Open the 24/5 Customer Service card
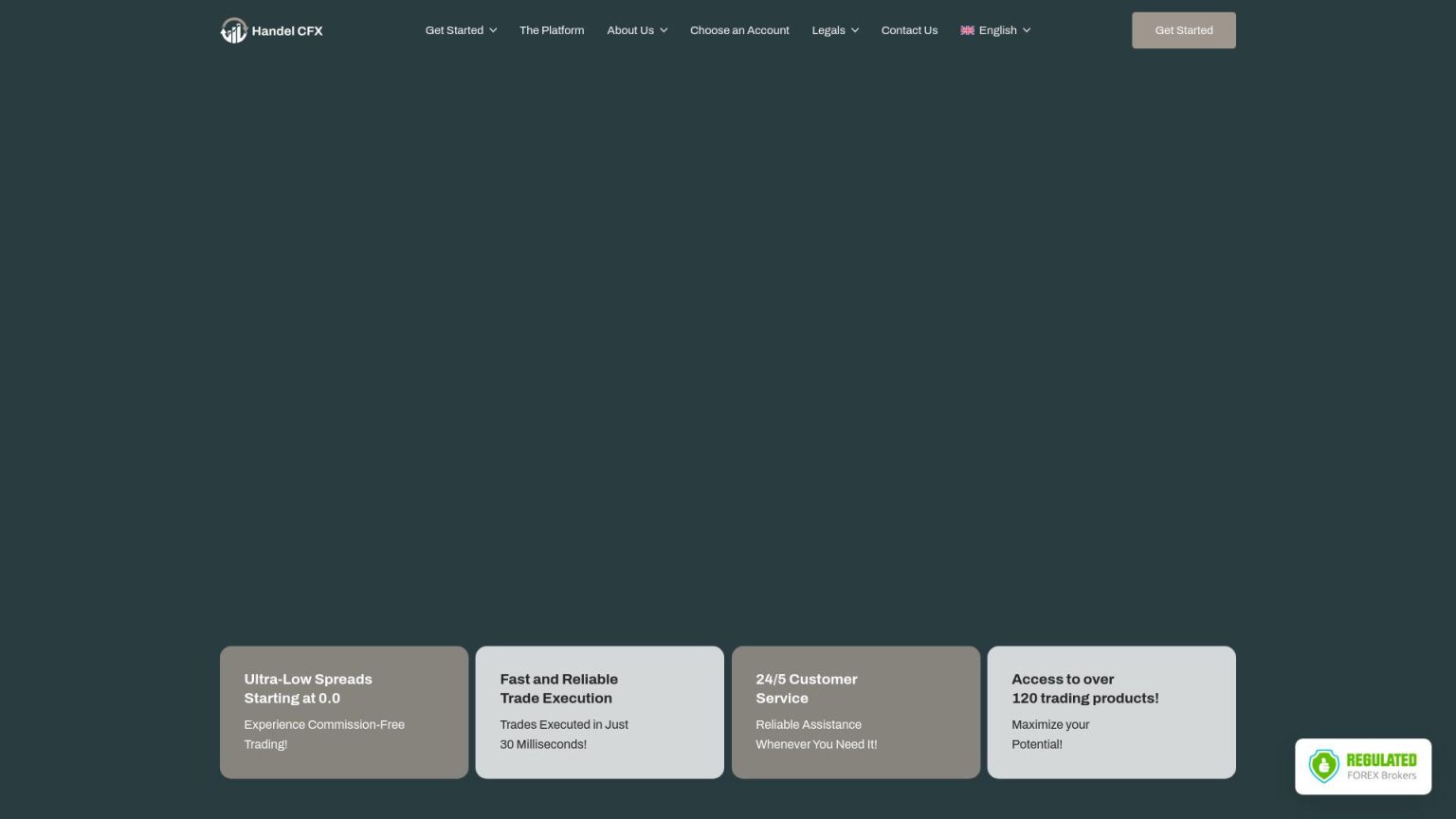1456x819 pixels. click(x=855, y=712)
